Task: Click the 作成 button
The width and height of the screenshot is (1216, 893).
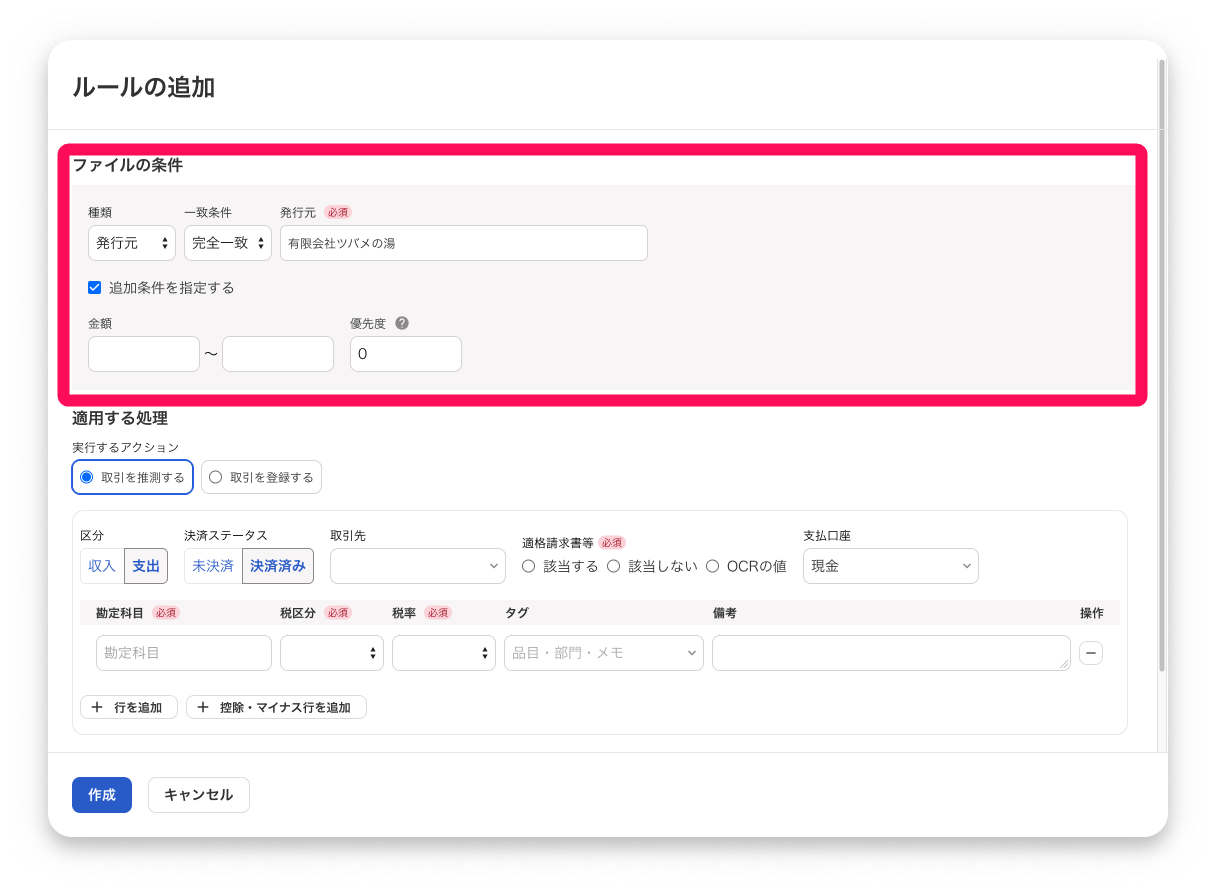Action: click(102, 795)
